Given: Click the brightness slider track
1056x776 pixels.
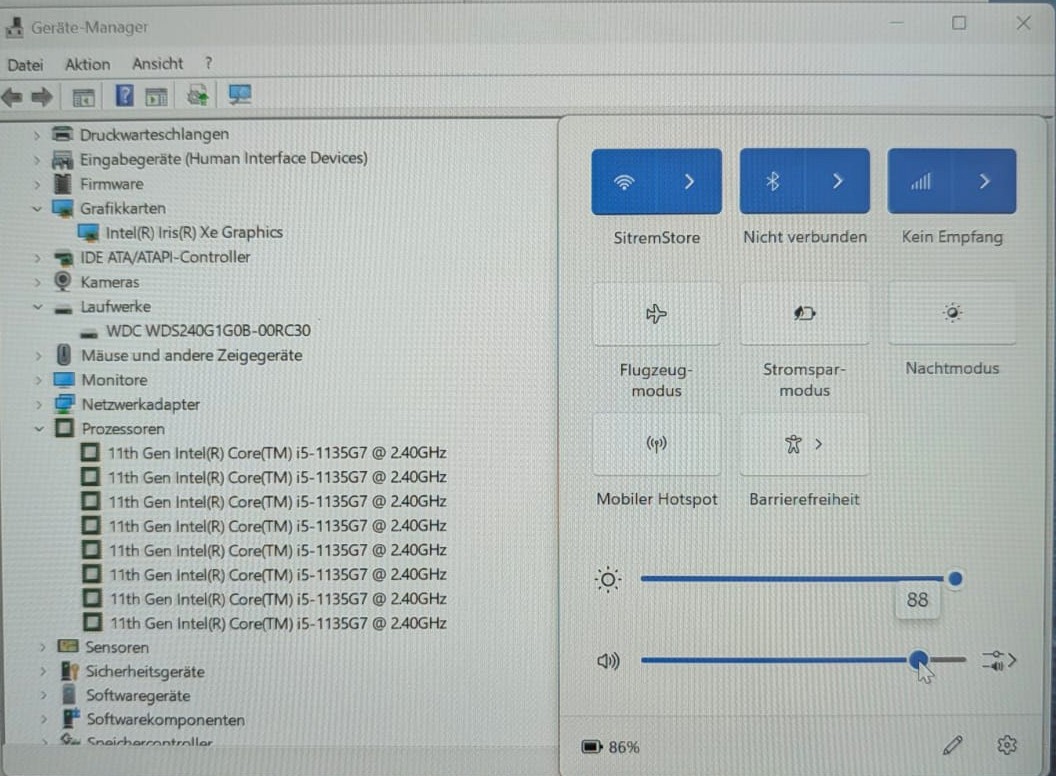Looking at the screenshot, I should [x=791, y=579].
